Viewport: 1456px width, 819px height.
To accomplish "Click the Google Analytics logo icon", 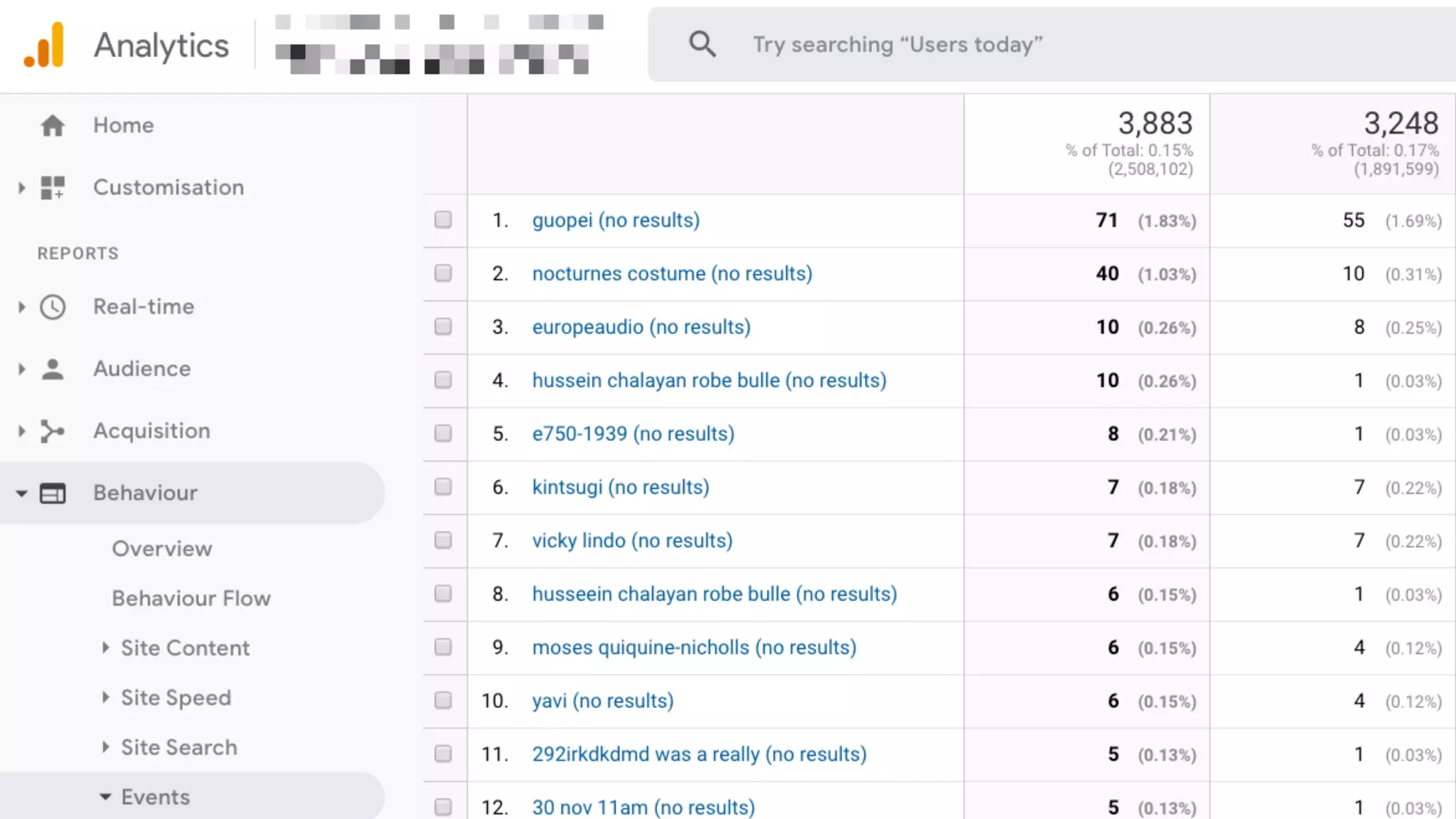I will point(44,45).
